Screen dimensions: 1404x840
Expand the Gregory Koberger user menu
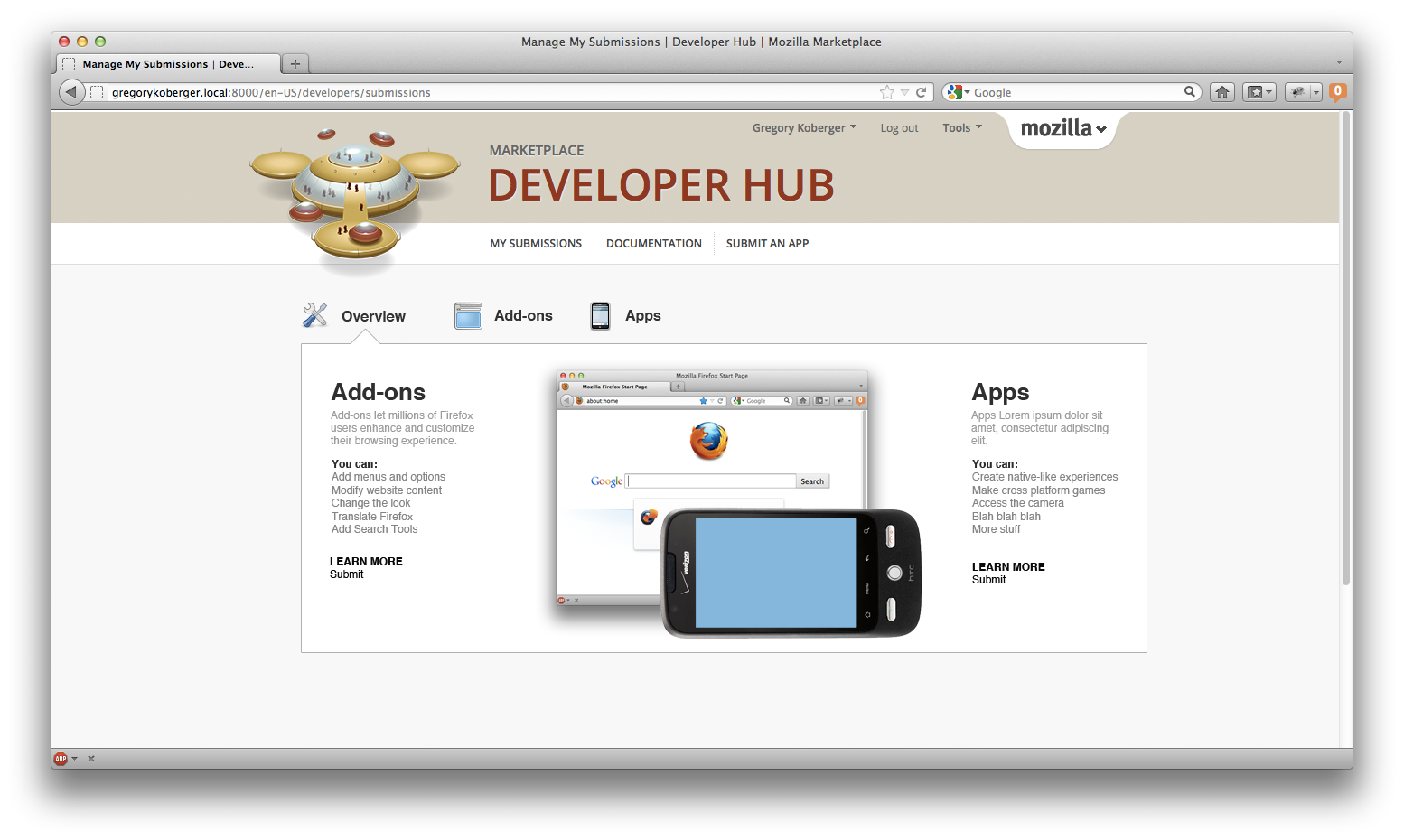pos(804,127)
